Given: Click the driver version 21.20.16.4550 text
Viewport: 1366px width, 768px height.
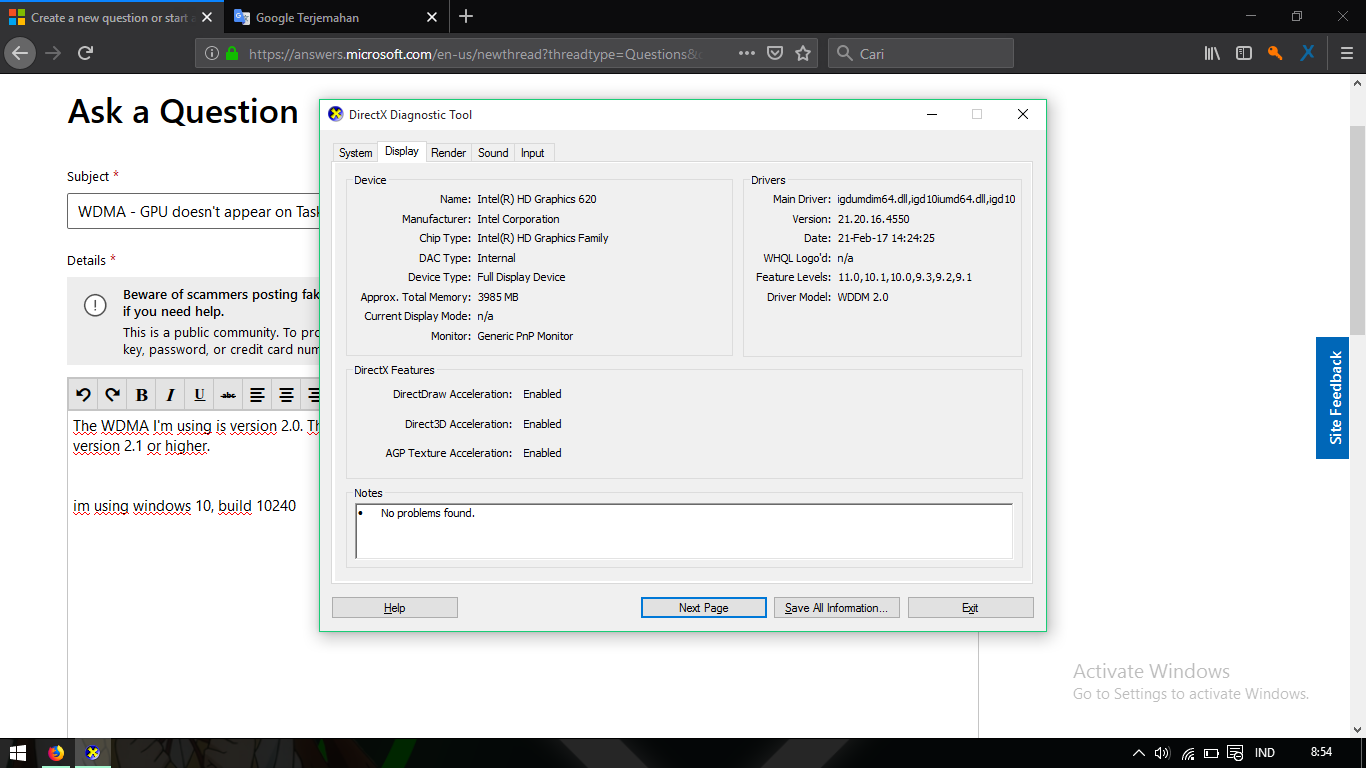Looking at the screenshot, I should point(873,219).
